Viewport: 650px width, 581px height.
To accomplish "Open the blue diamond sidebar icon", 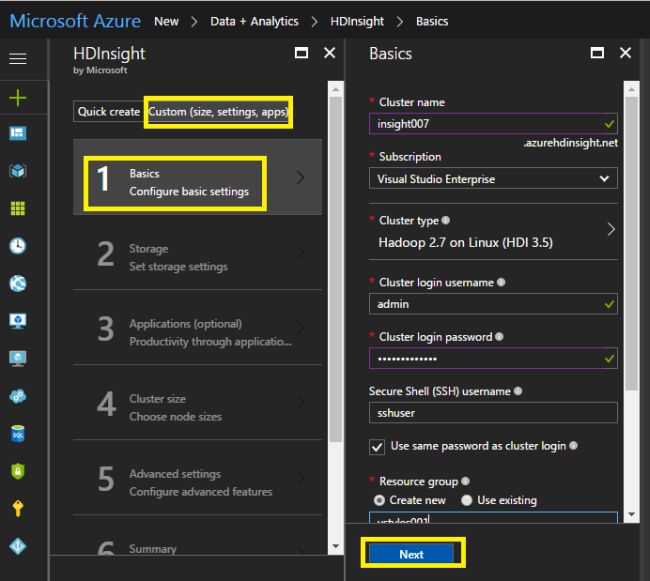I will pyautogui.click(x=18, y=546).
